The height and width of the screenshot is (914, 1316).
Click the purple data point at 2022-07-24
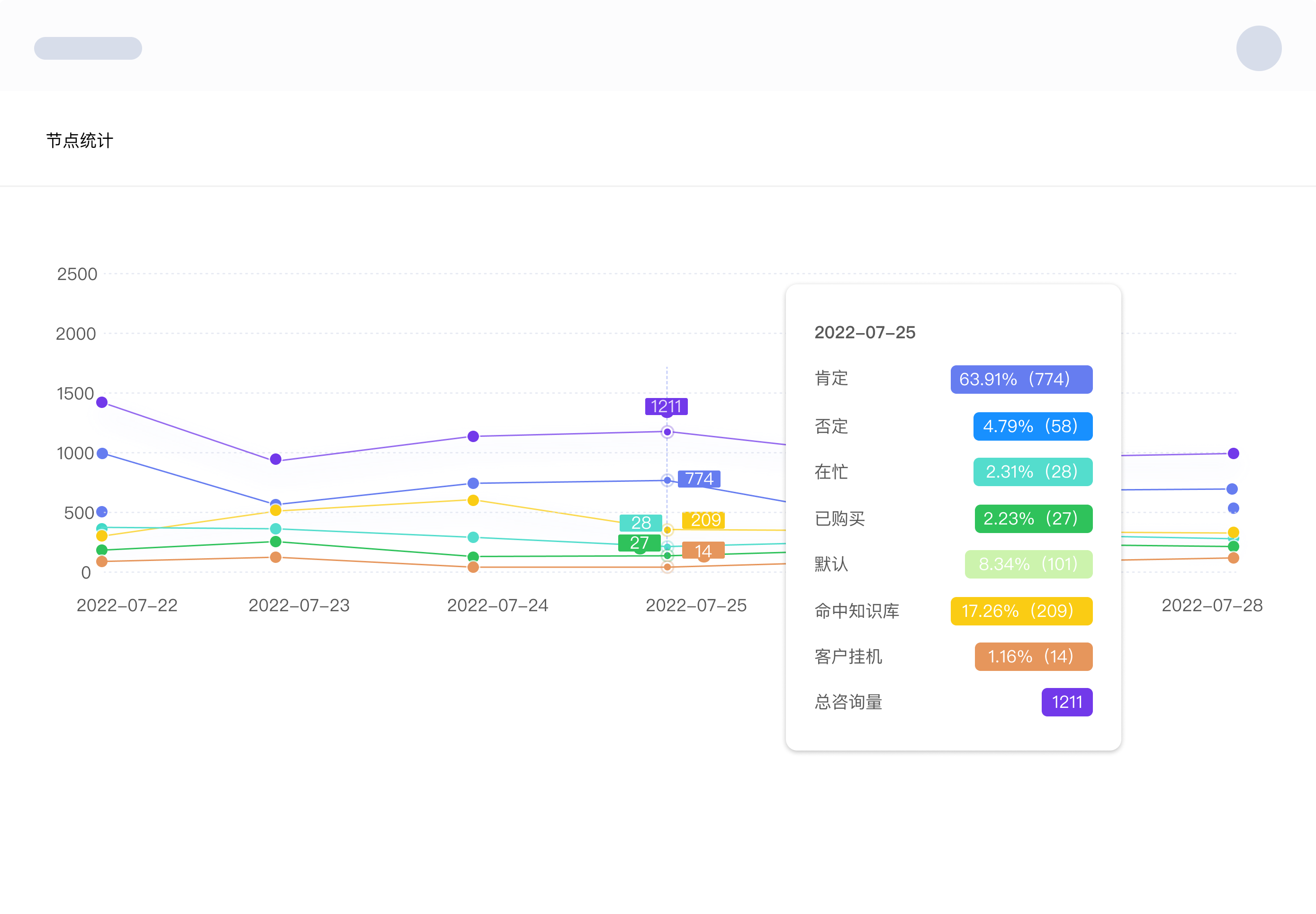point(473,436)
